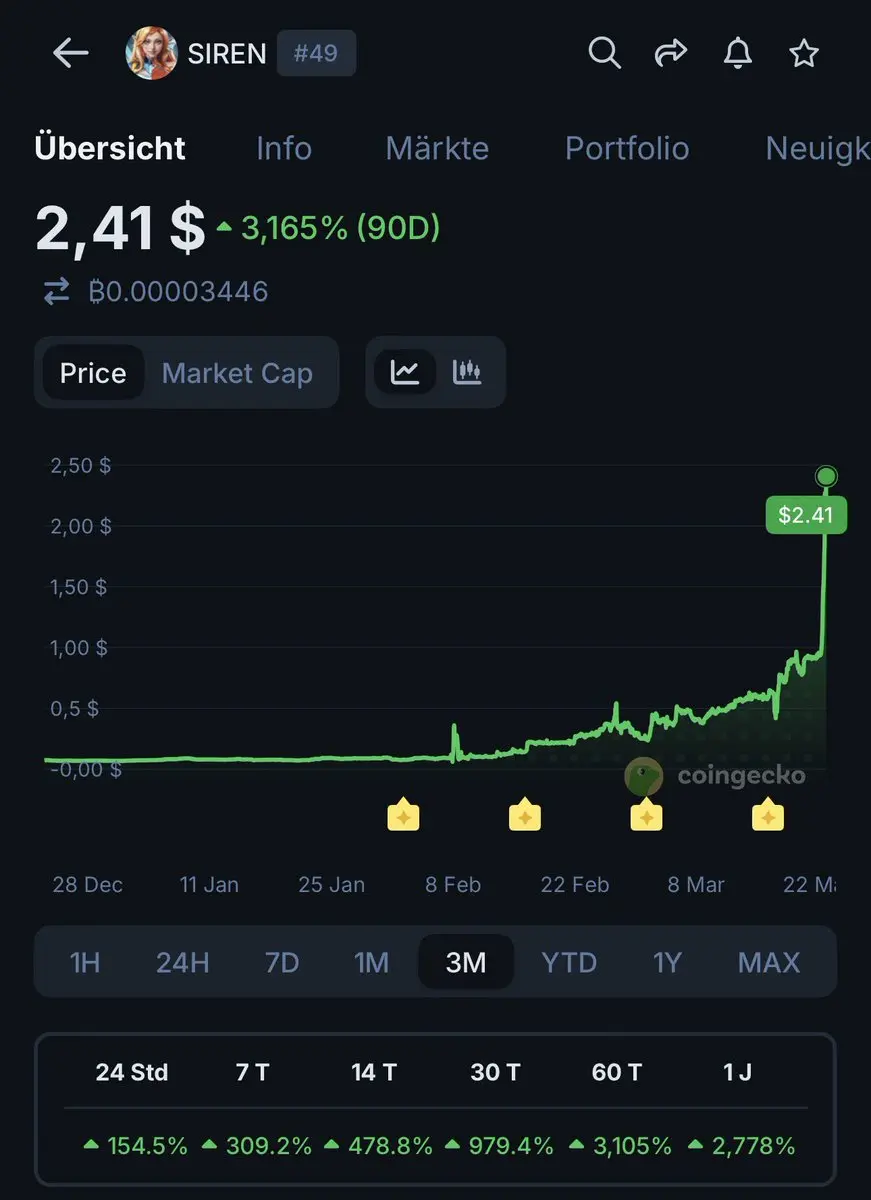The image size is (871, 1200).
Task: Open the Info tab
Action: click(x=284, y=148)
